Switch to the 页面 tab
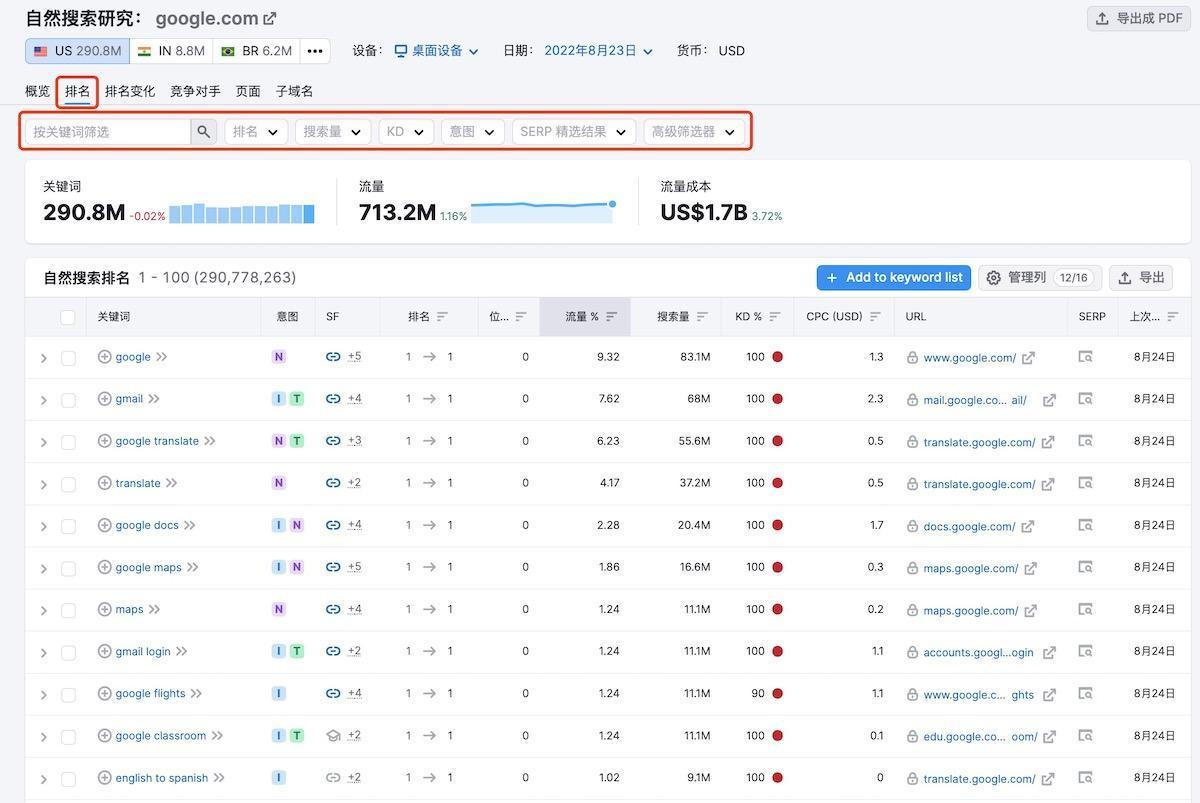Image resolution: width=1200 pixels, height=803 pixels. pos(248,91)
